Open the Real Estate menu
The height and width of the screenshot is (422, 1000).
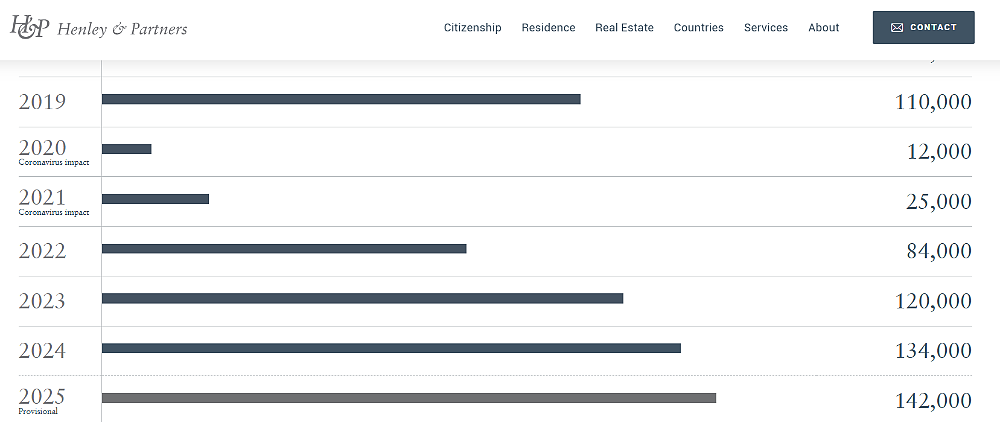624,27
